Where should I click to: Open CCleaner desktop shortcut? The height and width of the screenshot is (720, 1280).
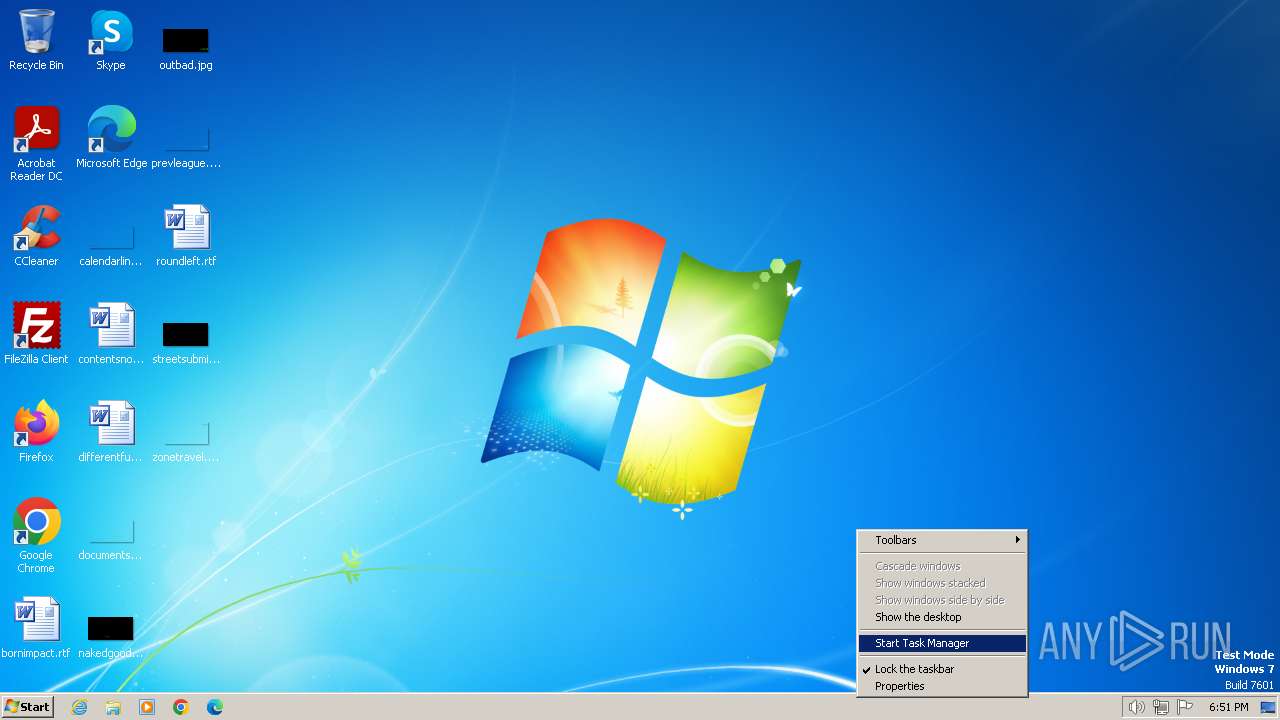(x=36, y=236)
